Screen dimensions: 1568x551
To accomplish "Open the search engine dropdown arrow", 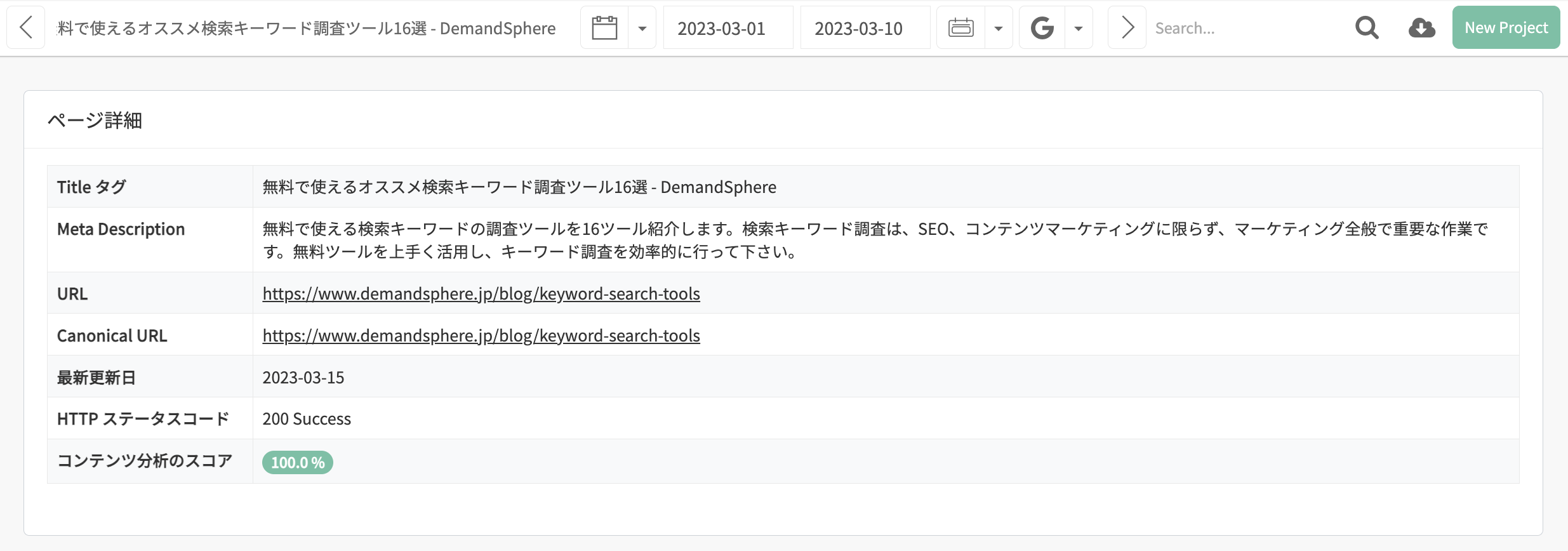I will point(1079,28).
